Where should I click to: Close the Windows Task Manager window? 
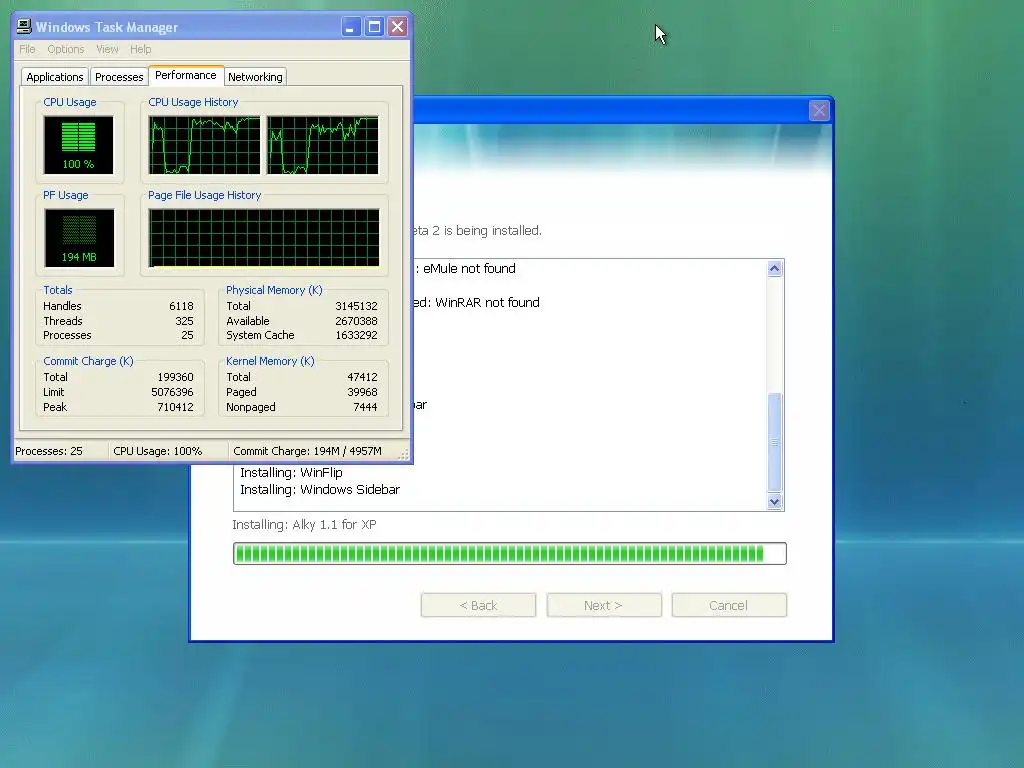click(397, 27)
